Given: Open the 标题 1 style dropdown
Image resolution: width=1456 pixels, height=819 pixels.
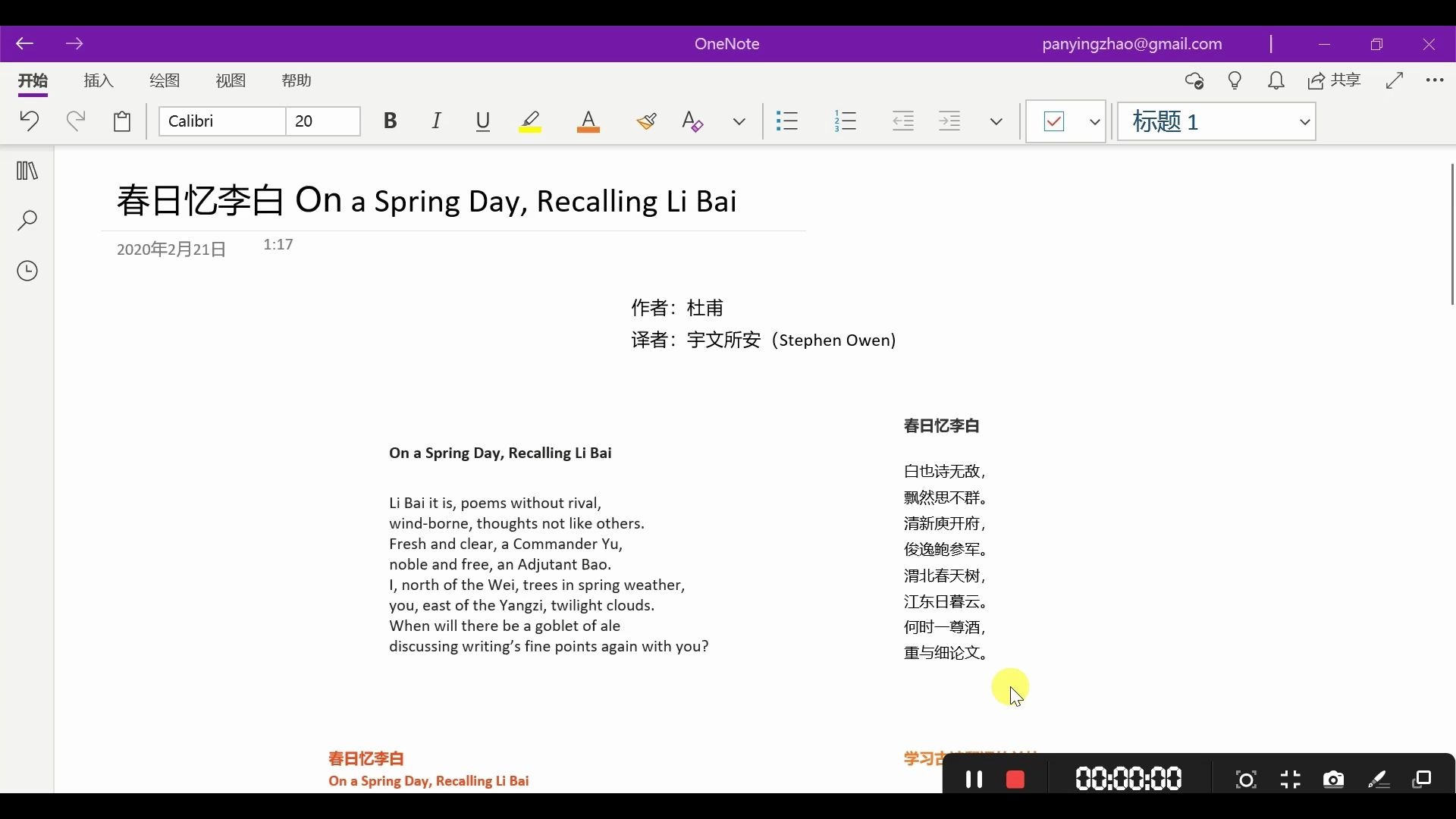Looking at the screenshot, I should 1216,121.
